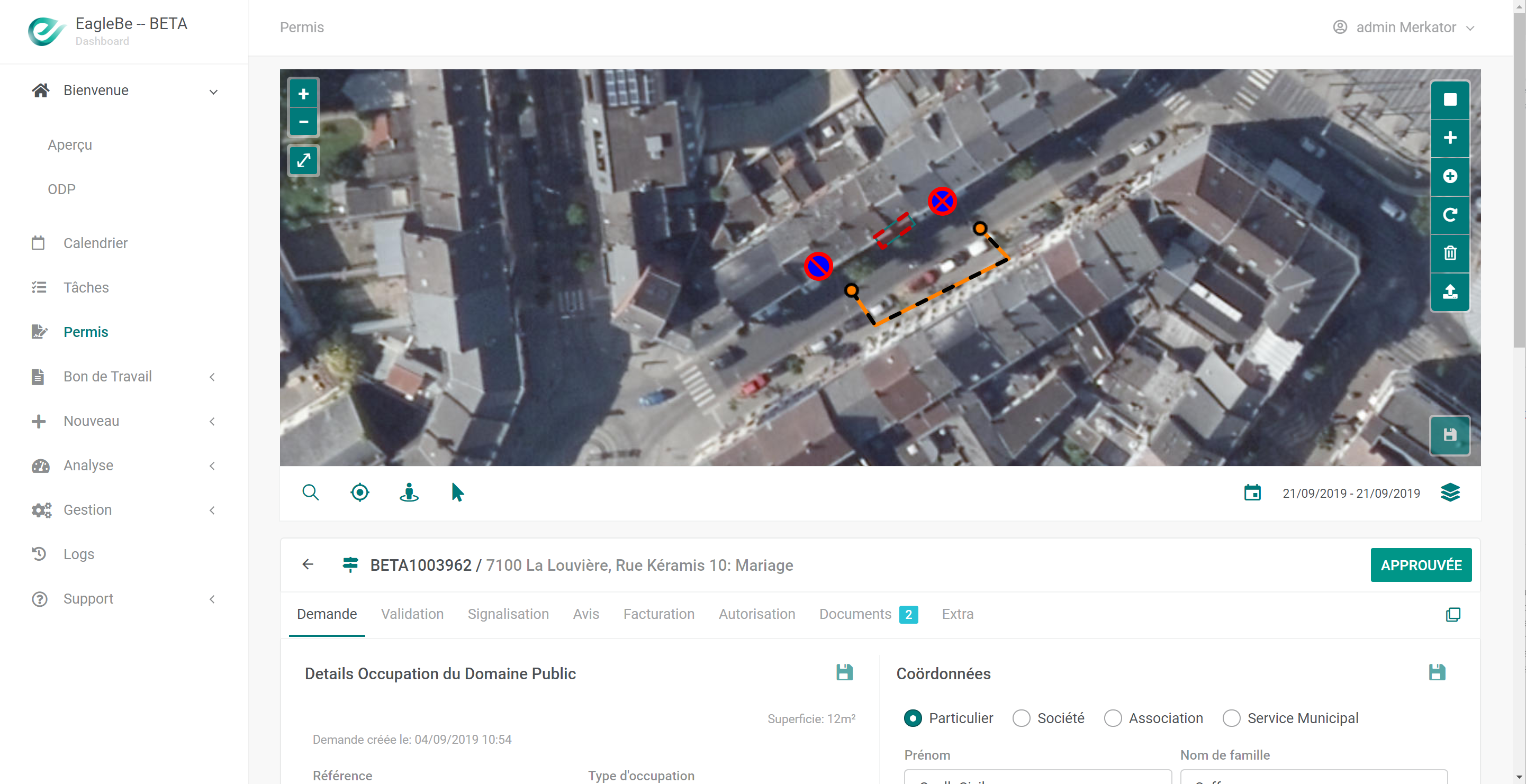
Task: Click the date range 21/09/2019 - 21/09/2019
Action: [1351, 493]
